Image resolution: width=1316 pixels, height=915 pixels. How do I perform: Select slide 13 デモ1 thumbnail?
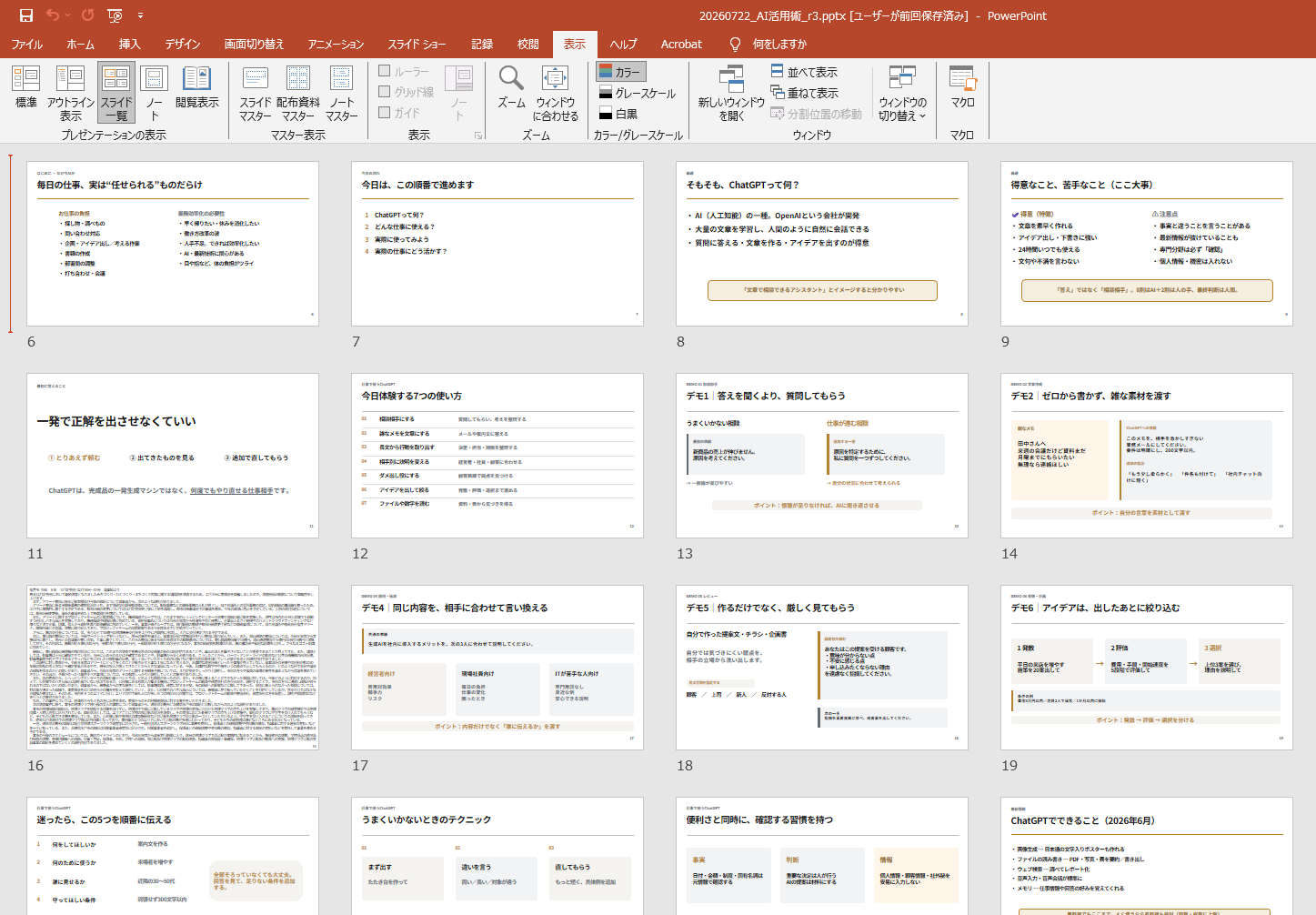(822, 456)
